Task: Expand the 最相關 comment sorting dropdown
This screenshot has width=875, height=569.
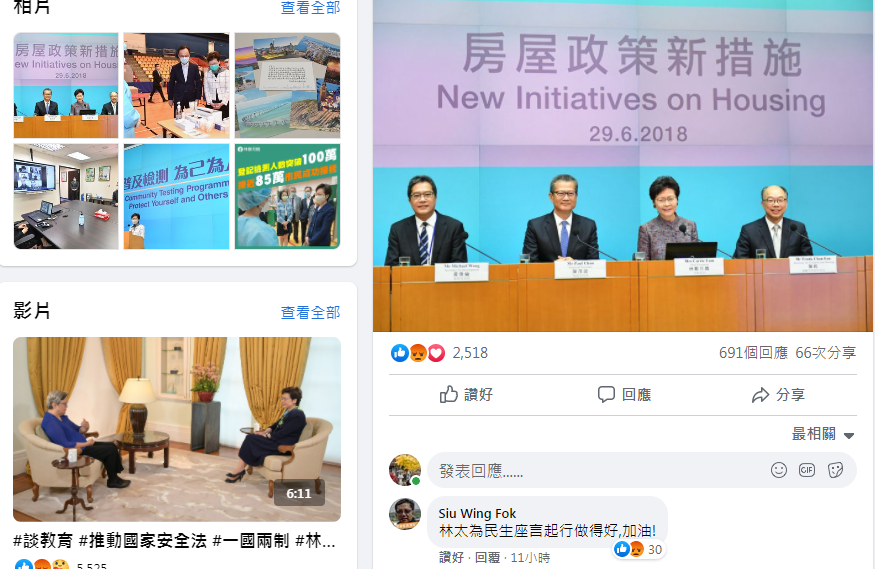Action: (823, 434)
